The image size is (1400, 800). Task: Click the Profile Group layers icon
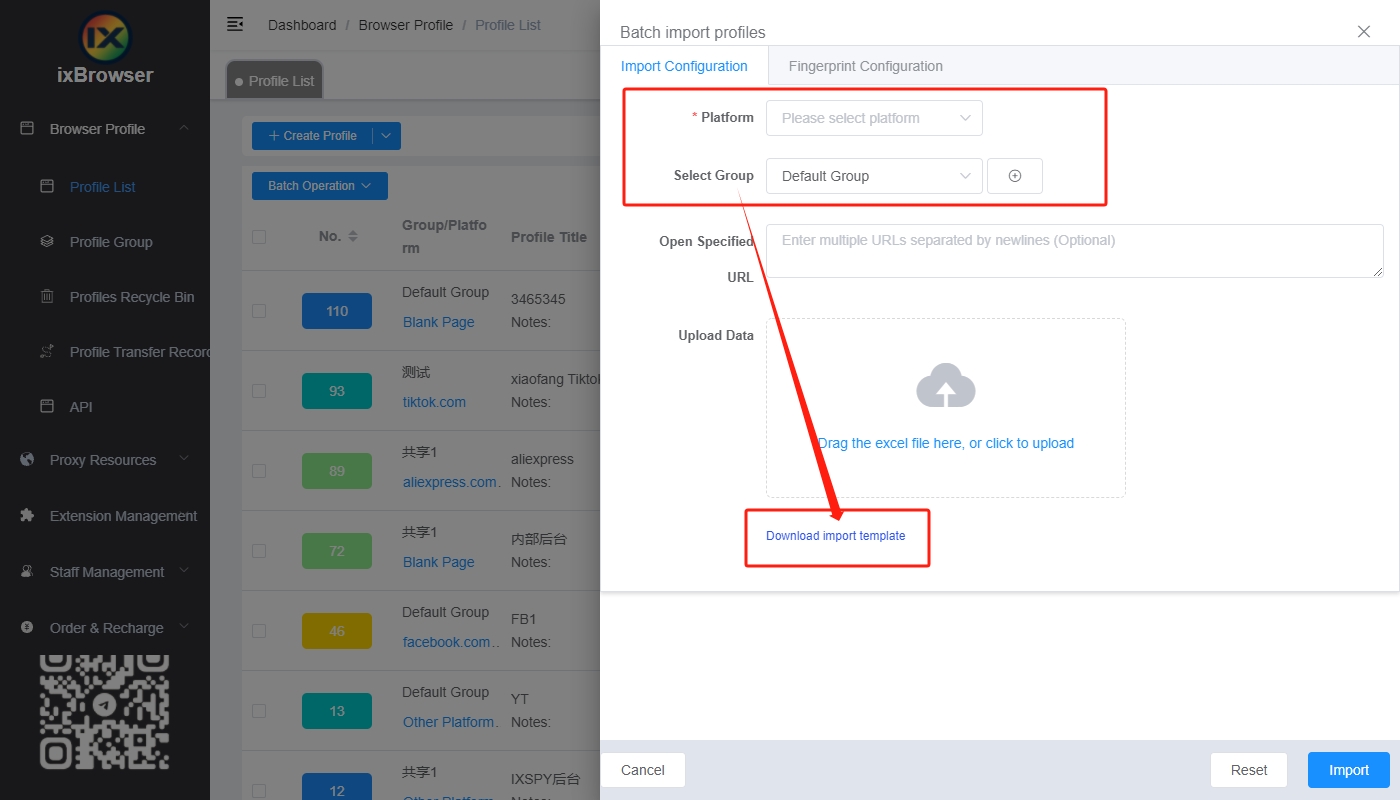[x=47, y=241]
